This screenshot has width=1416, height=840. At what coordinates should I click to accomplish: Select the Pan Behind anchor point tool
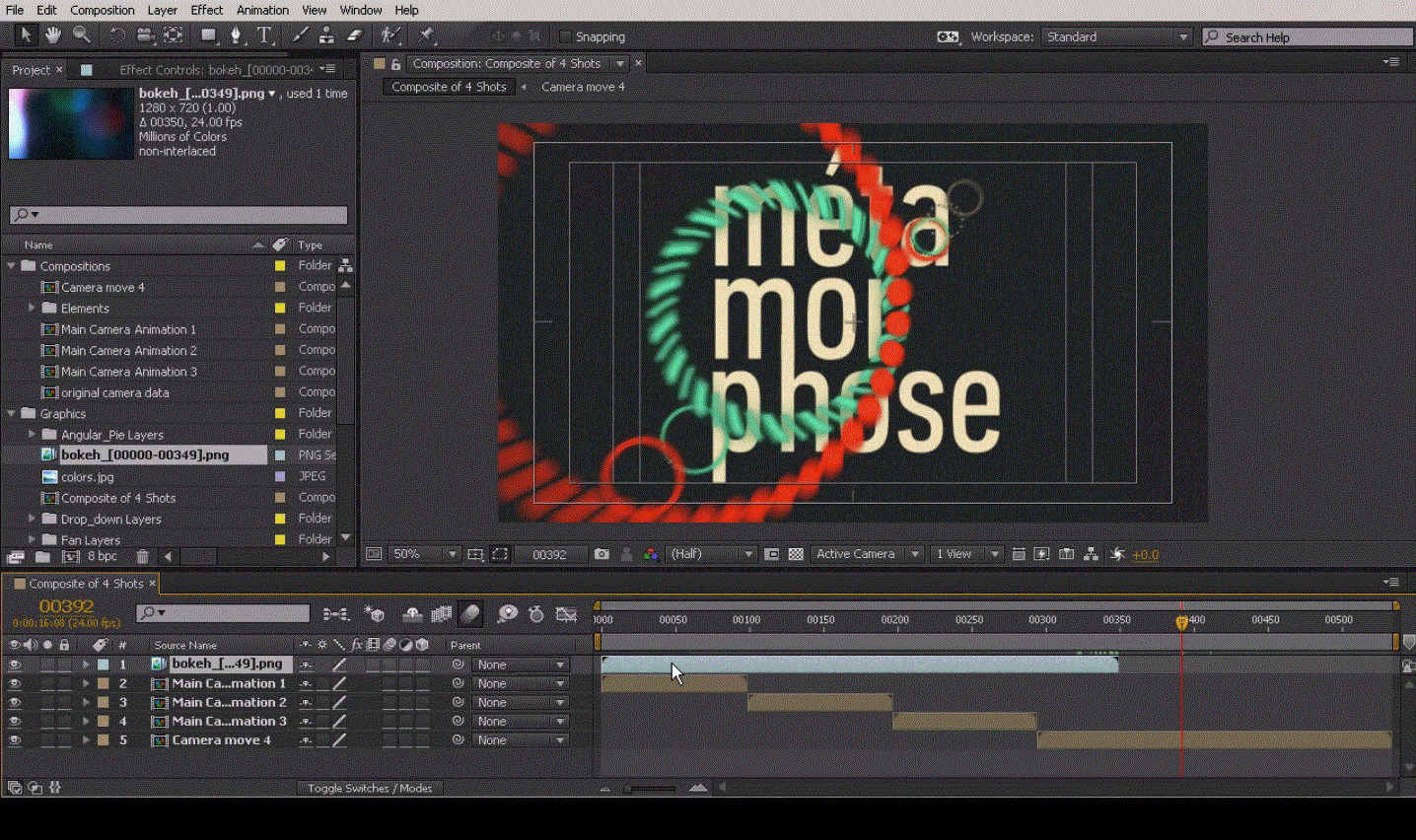point(174,35)
